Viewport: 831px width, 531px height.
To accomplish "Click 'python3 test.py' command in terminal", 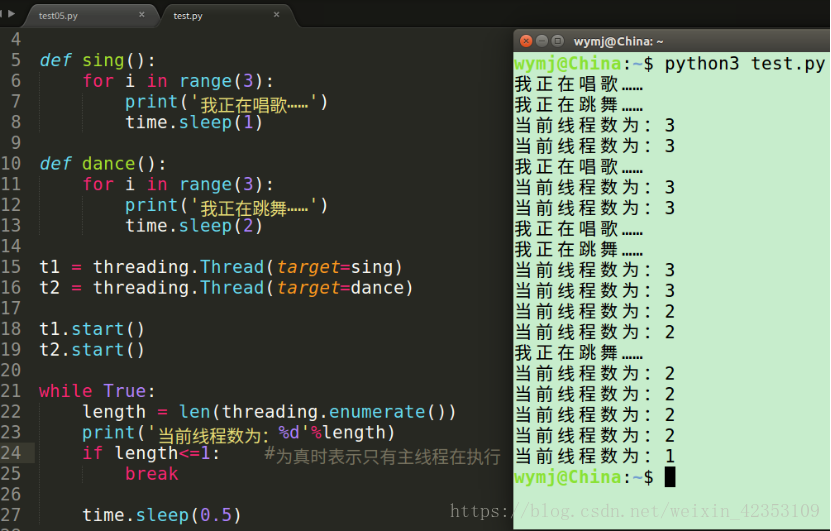I will [x=745, y=64].
